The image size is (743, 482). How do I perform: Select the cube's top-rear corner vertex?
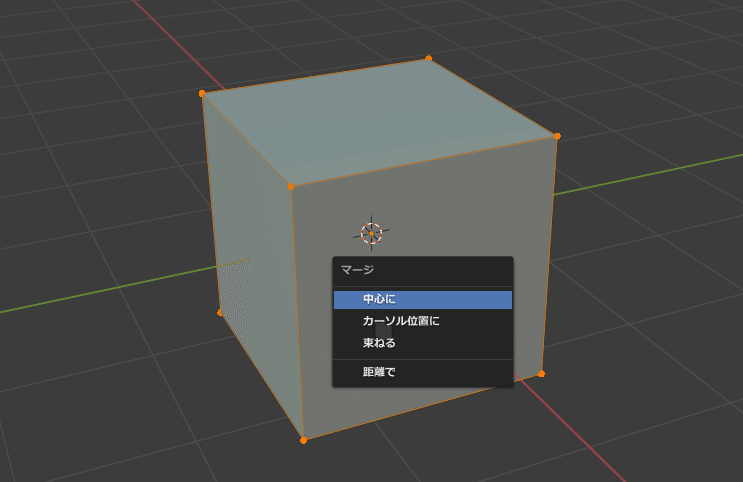(428, 58)
